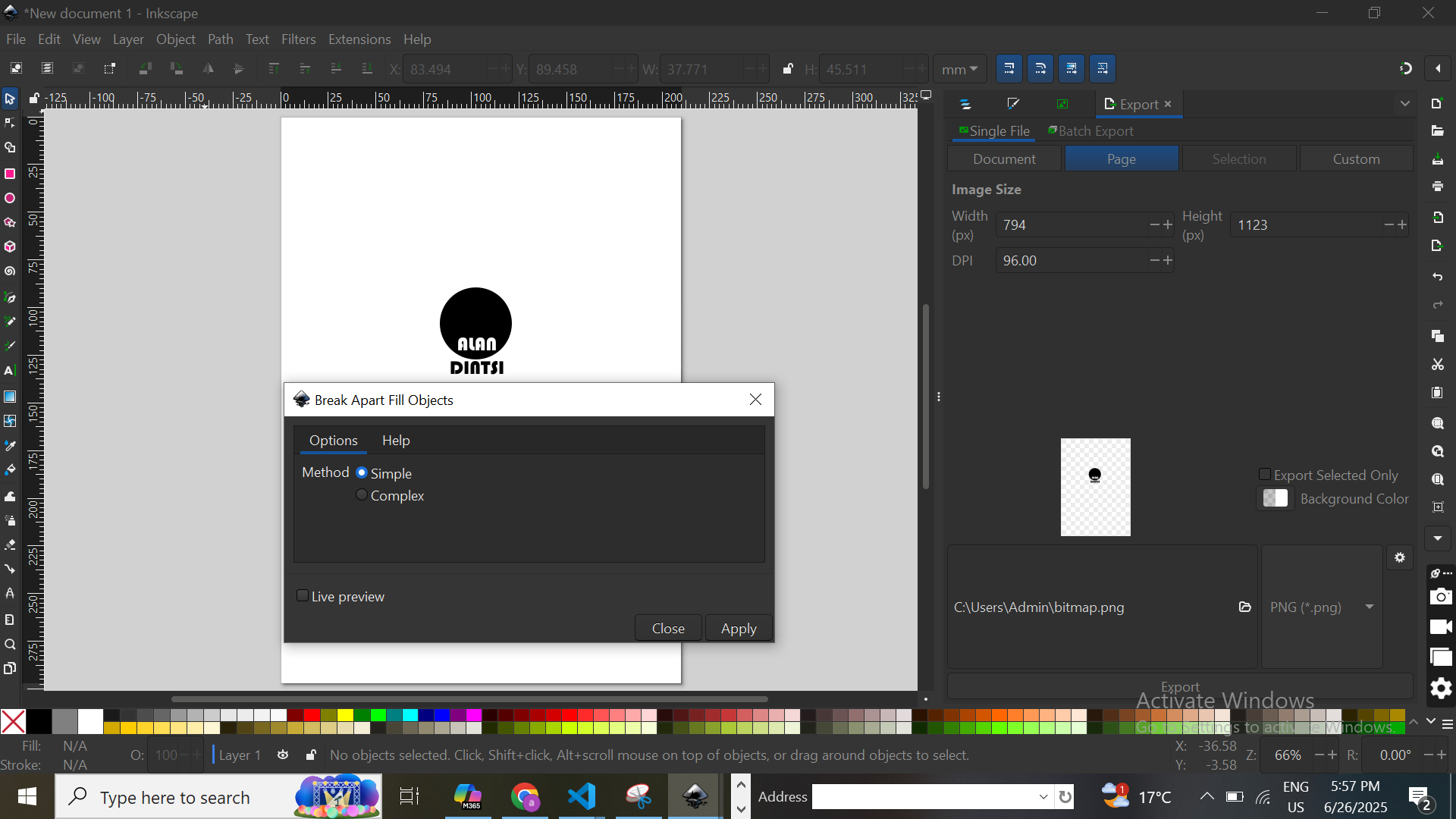The height and width of the screenshot is (819, 1456).
Task: Open the Object menu
Action: click(x=176, y=39)
